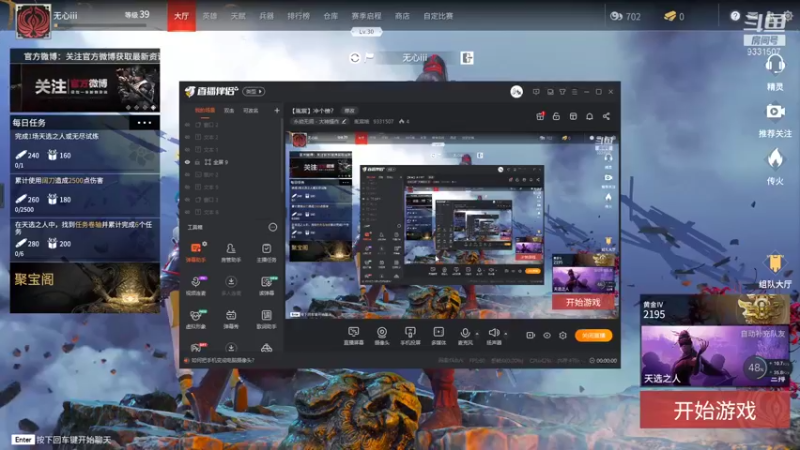Click the edit button beside the stream title

(349, 110)
